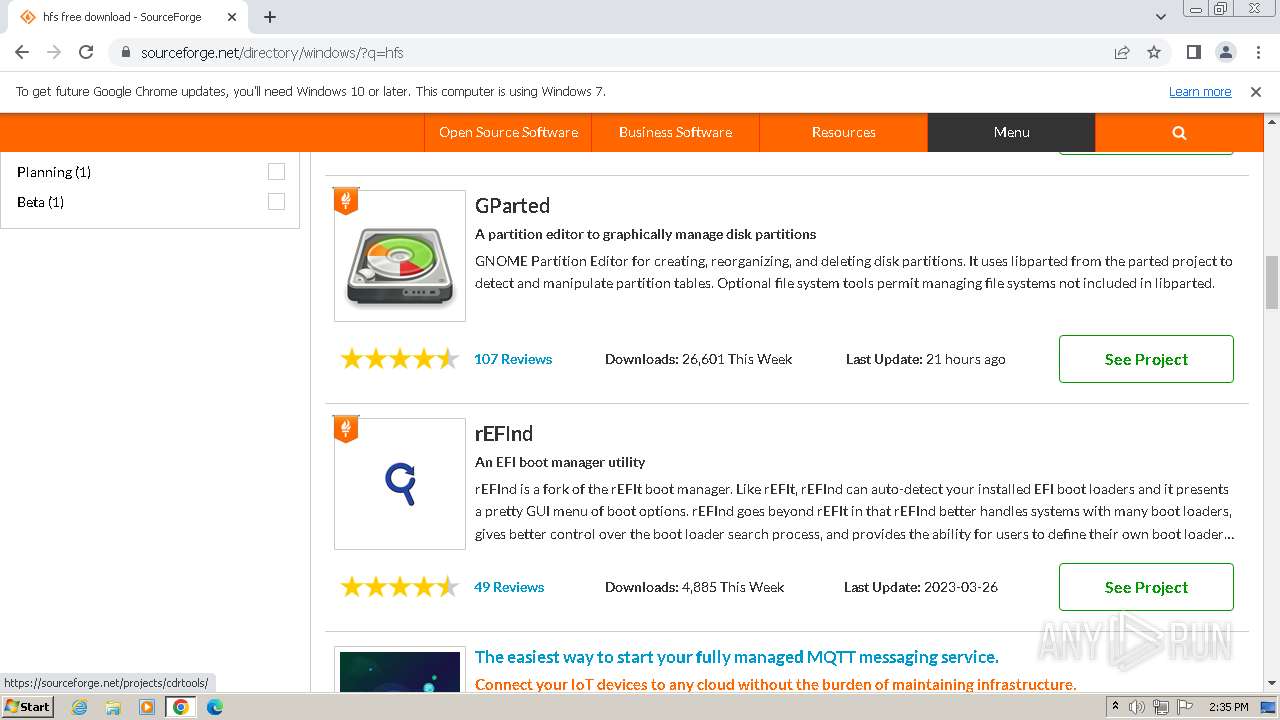The width and height of the screenshot is (1280, 720).
Task: Dismiss the Chrome update notification bar
Action: 1256,91
